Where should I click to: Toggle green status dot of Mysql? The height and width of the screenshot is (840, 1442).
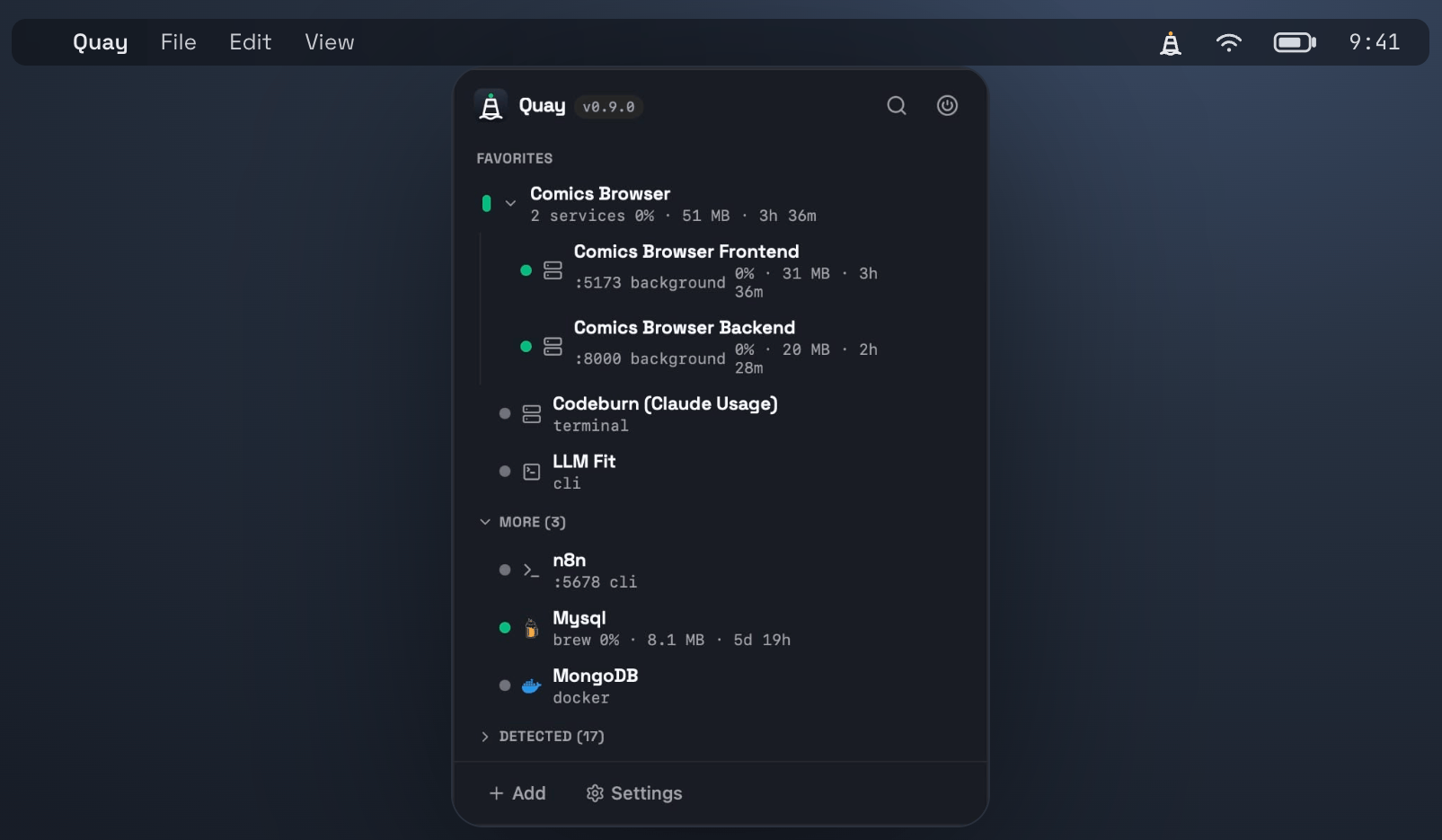point(504,628)
